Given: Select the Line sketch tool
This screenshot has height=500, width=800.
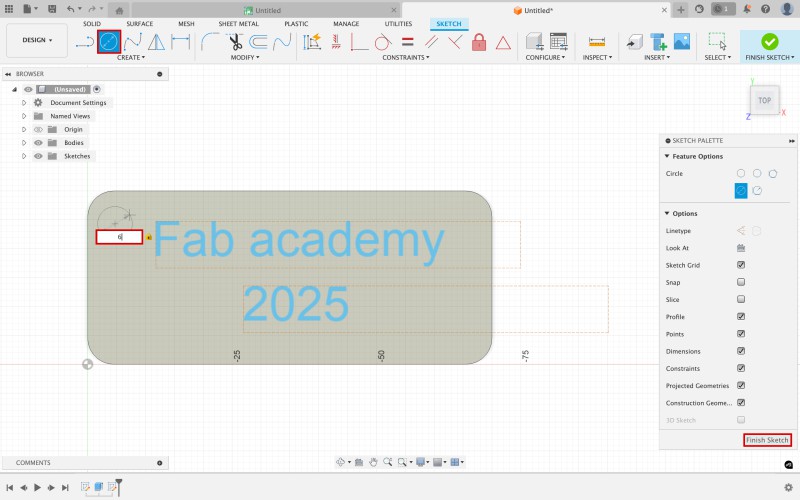Looking at the screenshot, I should point(85,42).
